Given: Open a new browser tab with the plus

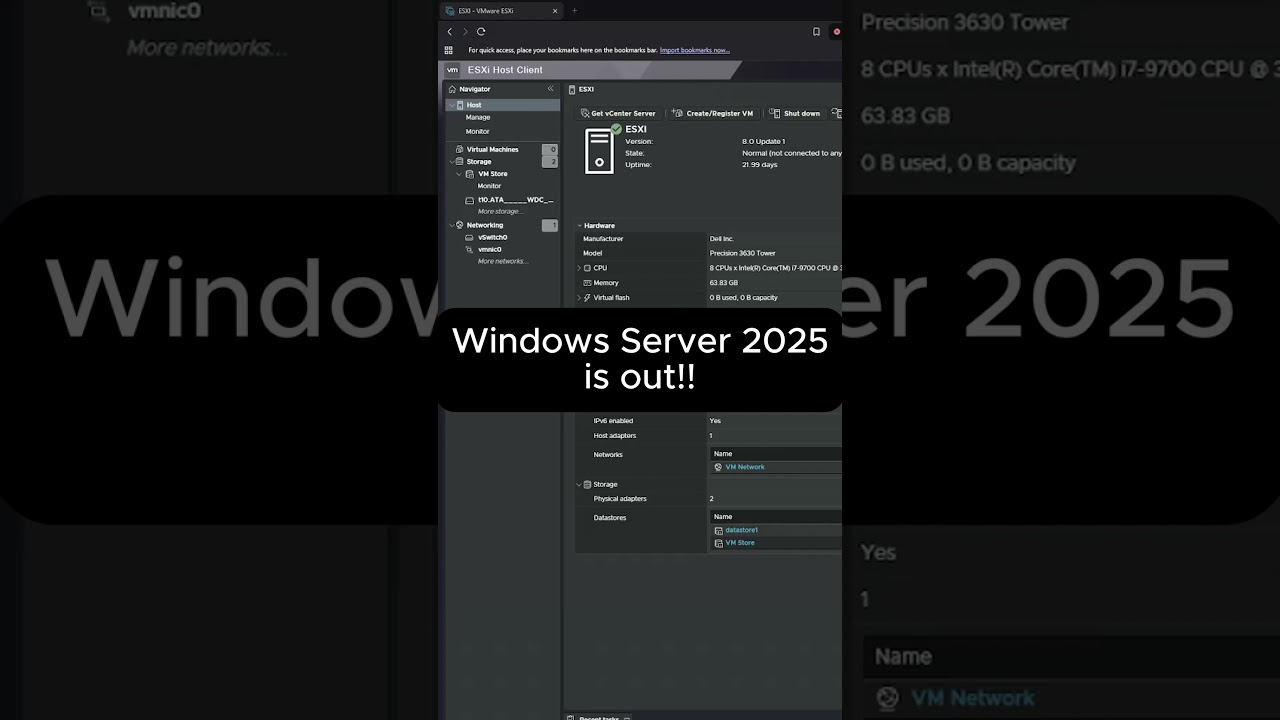Looking at the screenshot, I should (574, 11).
